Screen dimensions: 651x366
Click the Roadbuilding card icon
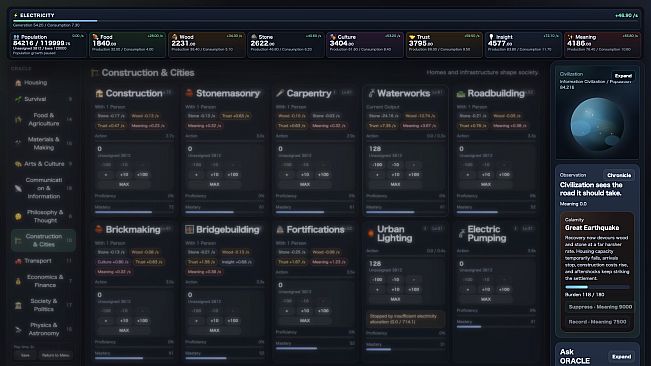click(x=461, y=94)
